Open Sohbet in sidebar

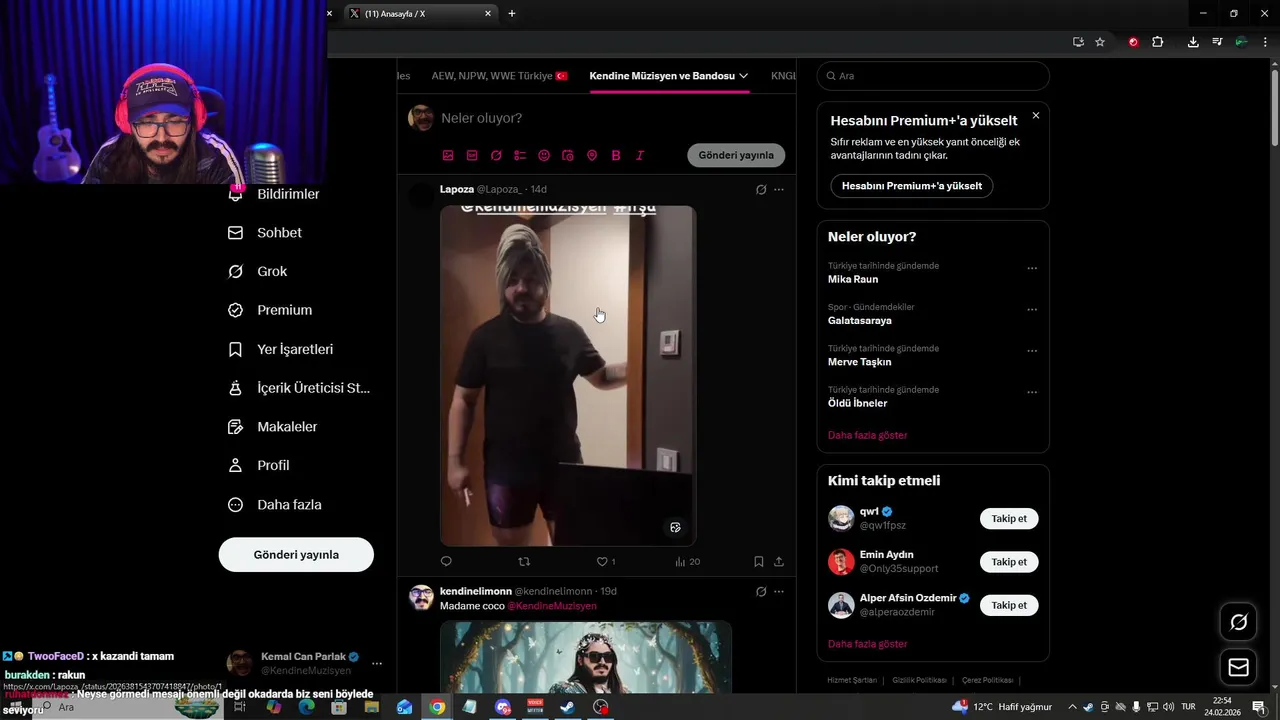click(265, 232)
